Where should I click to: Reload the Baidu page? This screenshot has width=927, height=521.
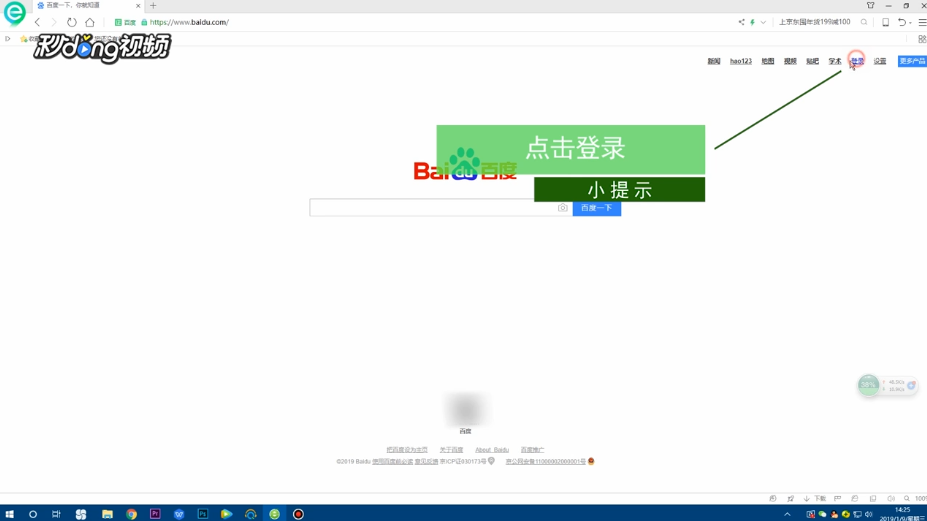(x=72, y=22)
